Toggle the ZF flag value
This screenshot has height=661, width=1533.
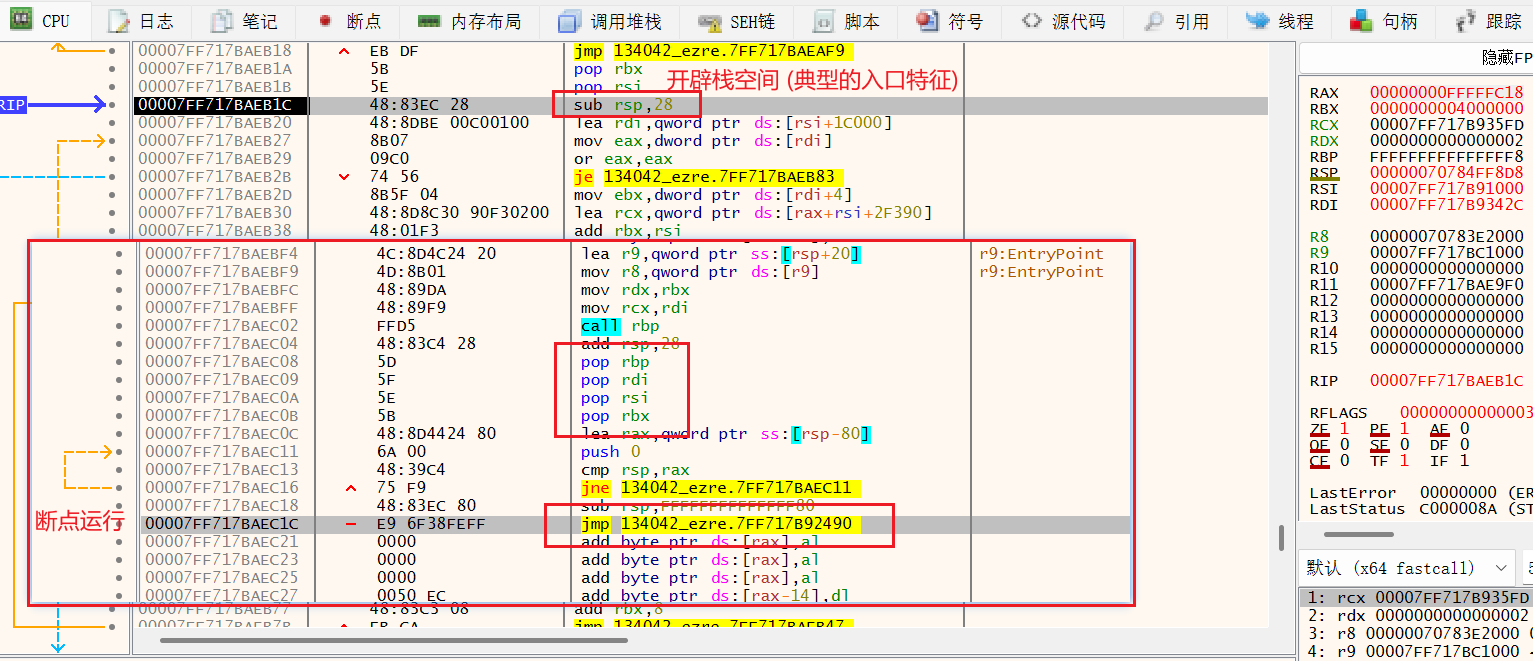(1344, 429)
